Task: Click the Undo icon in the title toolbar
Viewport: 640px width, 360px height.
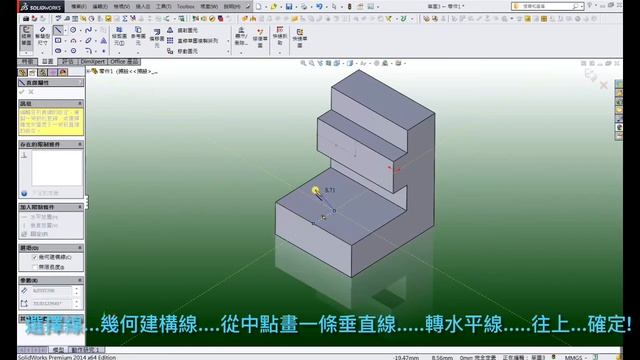Action: pyautogui.click(x=319, y=7)
